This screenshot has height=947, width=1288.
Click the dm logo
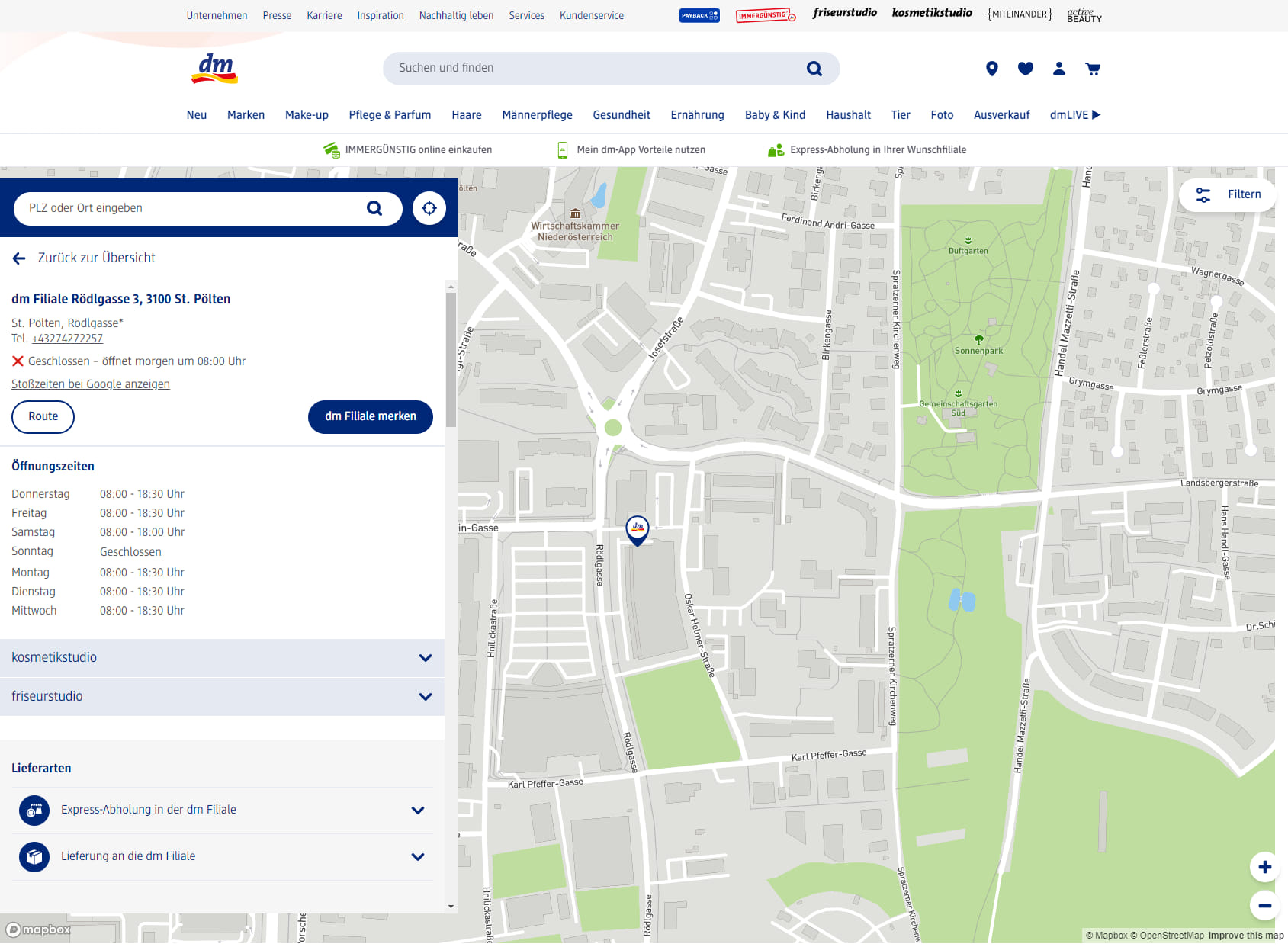[x=214, y=69]
